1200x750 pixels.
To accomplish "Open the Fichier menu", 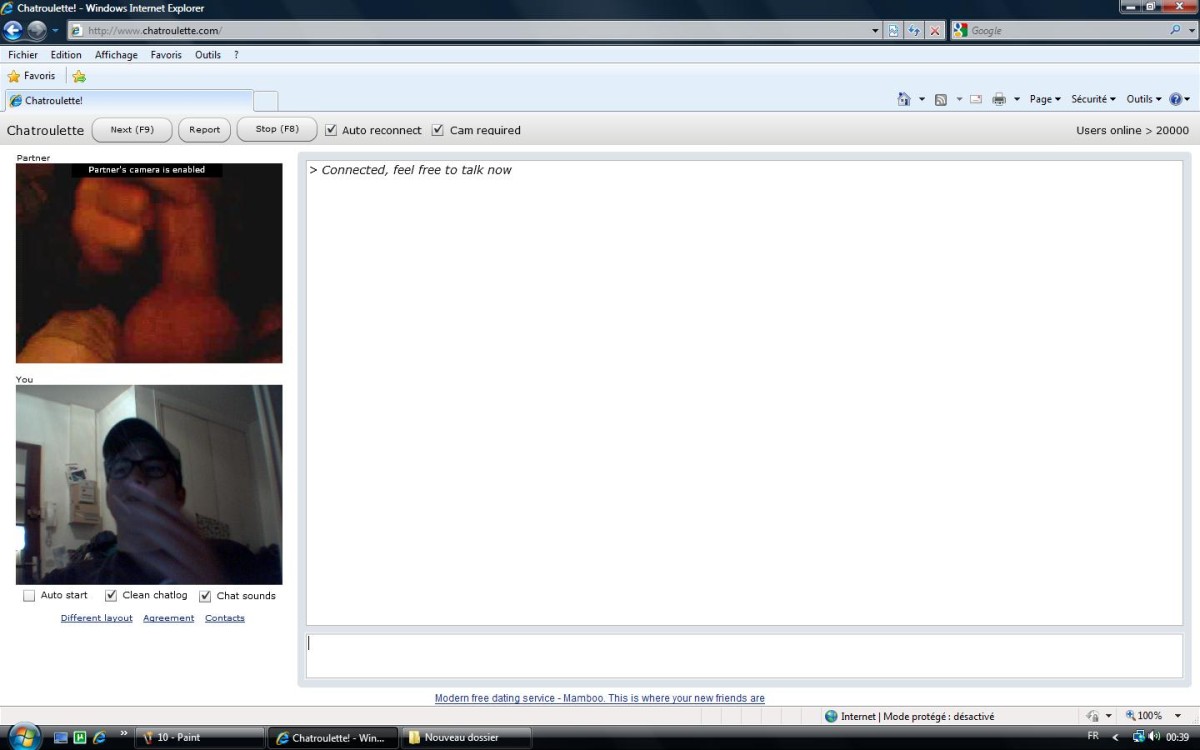I will pos(23,55).
